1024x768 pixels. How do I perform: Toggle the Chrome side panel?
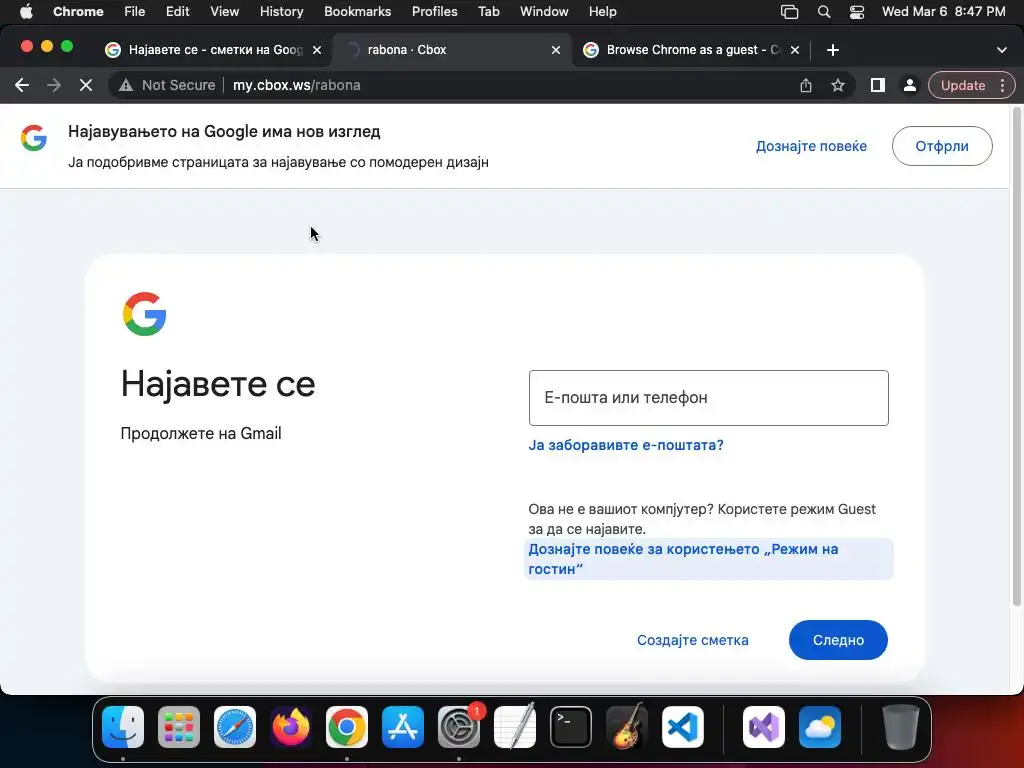coord(878,85)
